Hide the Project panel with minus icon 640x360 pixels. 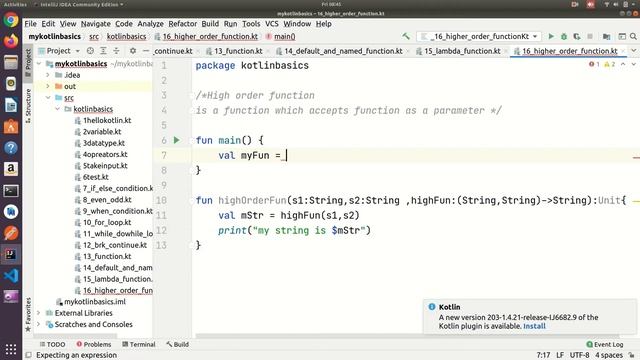(x=146, y=51)
